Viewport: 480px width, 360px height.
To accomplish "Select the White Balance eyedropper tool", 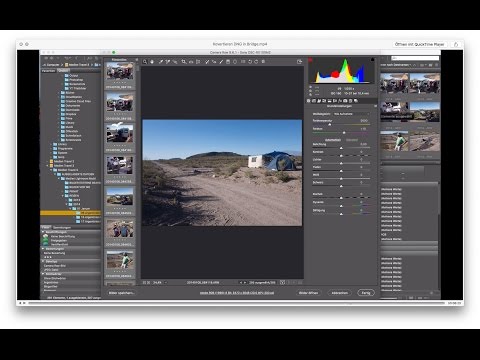I will coord(161,62).
